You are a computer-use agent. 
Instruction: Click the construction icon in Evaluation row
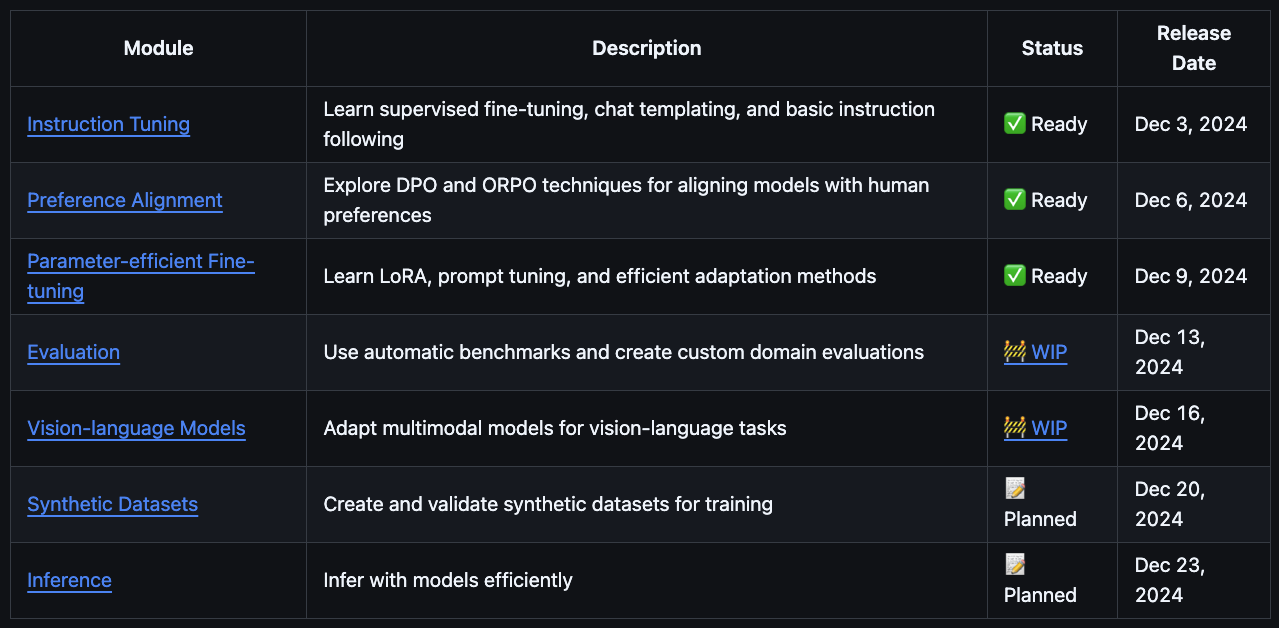click(1015, 352)
